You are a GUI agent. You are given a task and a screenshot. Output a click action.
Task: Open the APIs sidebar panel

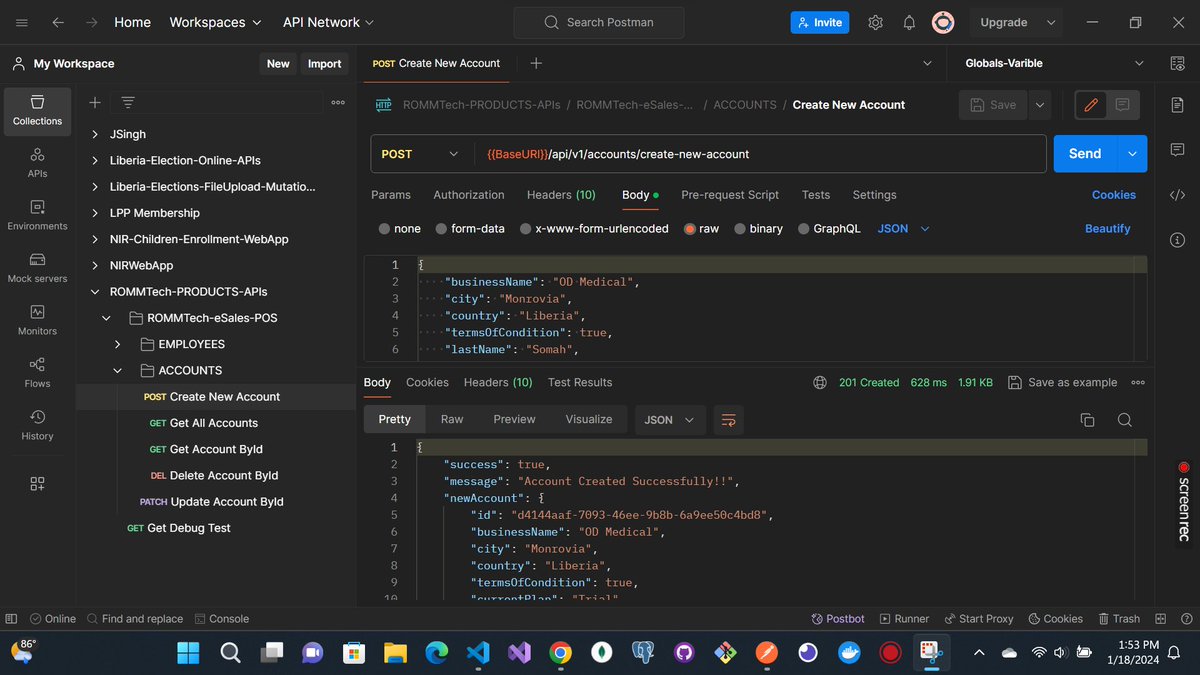pyautogui.click(x=37, y=163)
